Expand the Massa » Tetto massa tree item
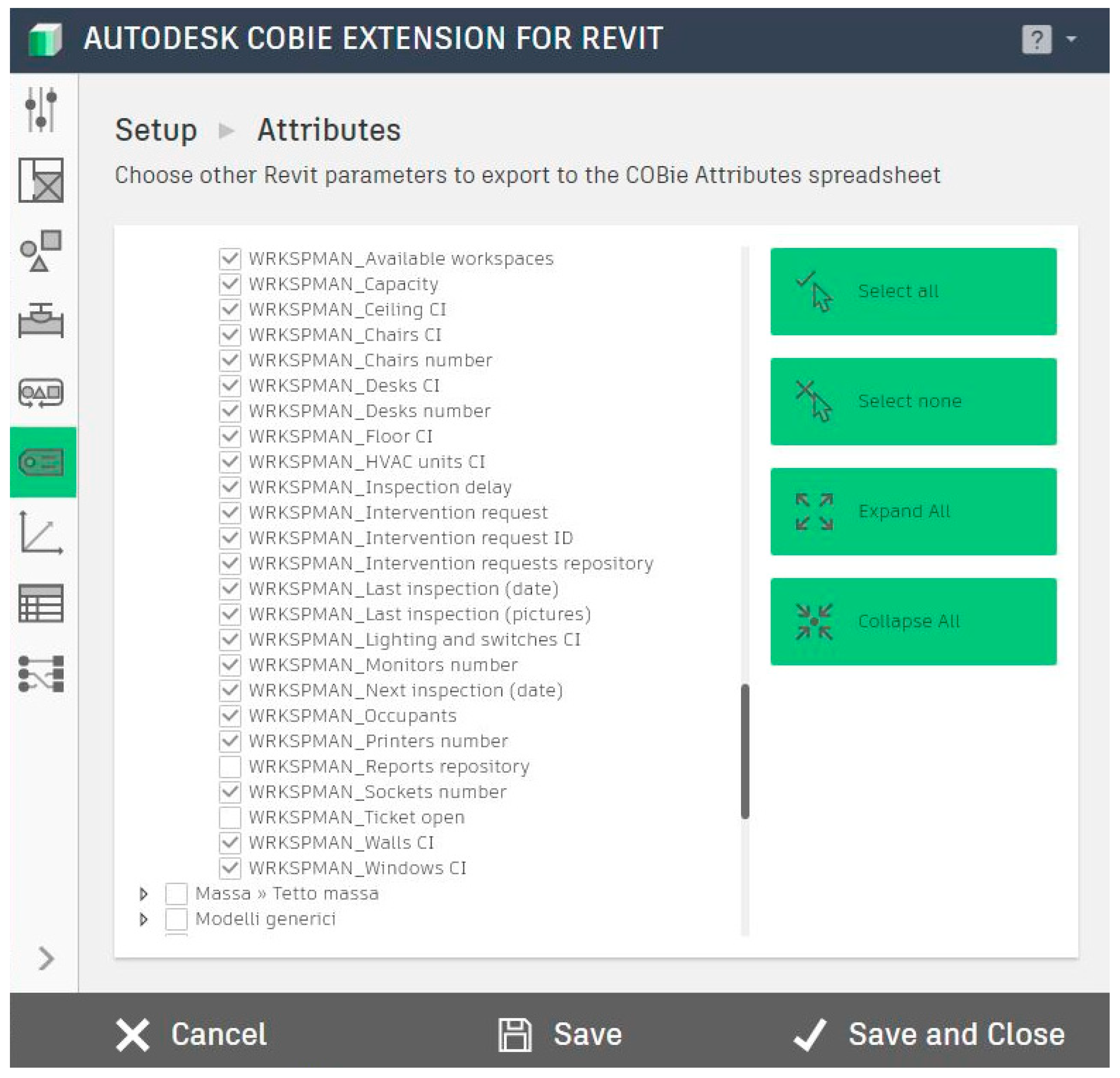The image size is (1120, 1078). pos(144,893)
